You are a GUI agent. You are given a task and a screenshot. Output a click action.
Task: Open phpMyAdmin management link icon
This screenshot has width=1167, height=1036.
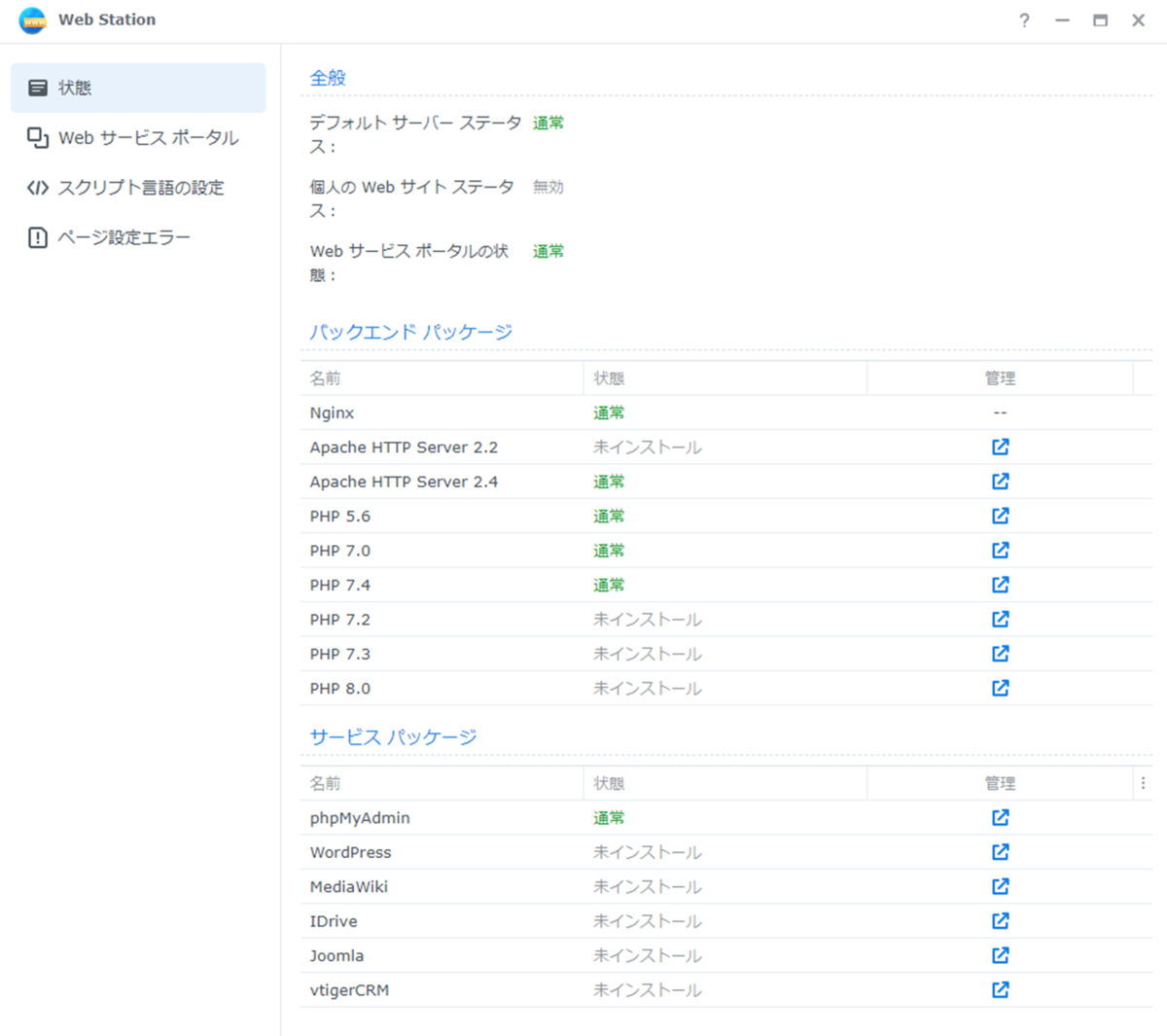(x=1000, y=817)
